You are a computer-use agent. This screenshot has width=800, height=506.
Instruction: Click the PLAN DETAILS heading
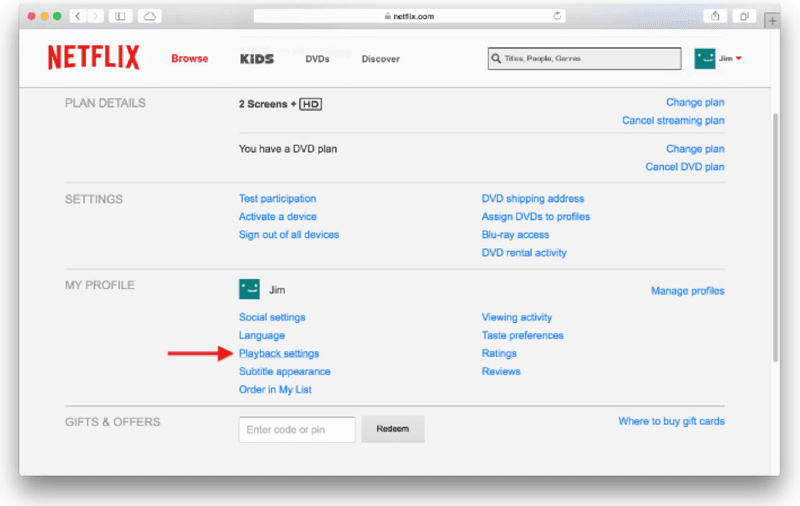point(105,103)
